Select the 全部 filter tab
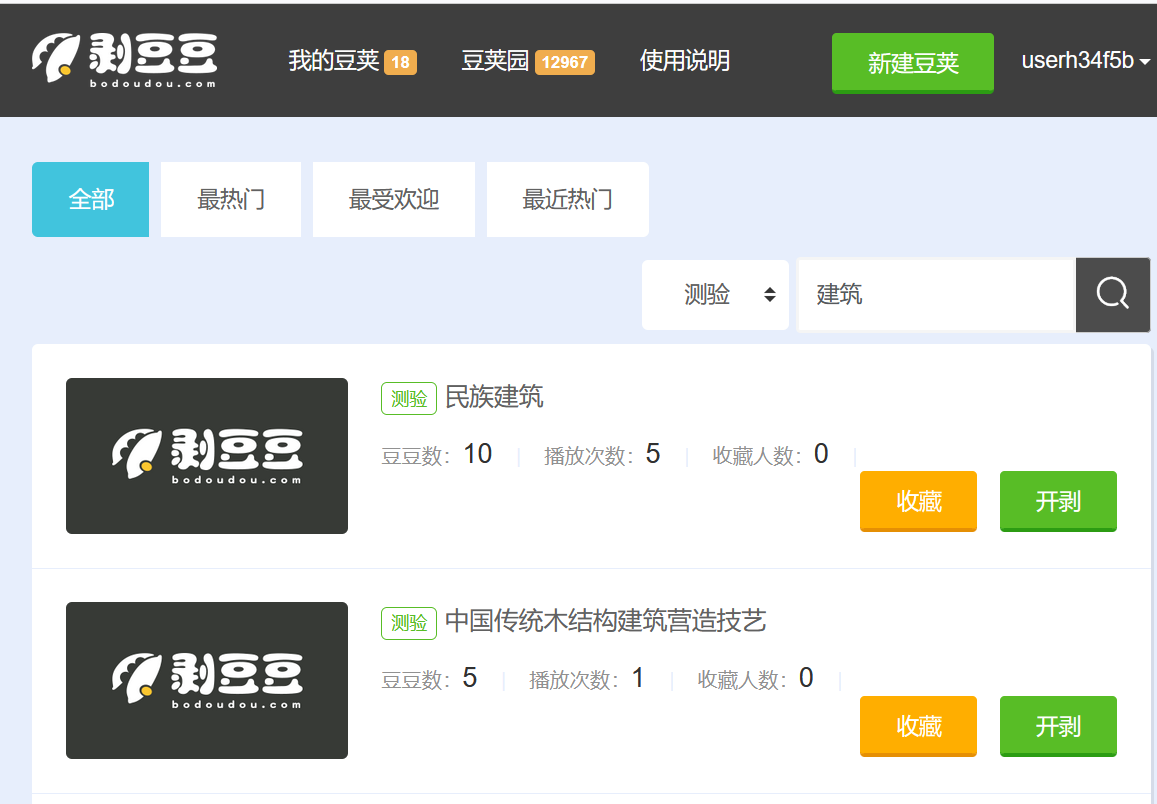1157x804 pixels. [91, 200]
